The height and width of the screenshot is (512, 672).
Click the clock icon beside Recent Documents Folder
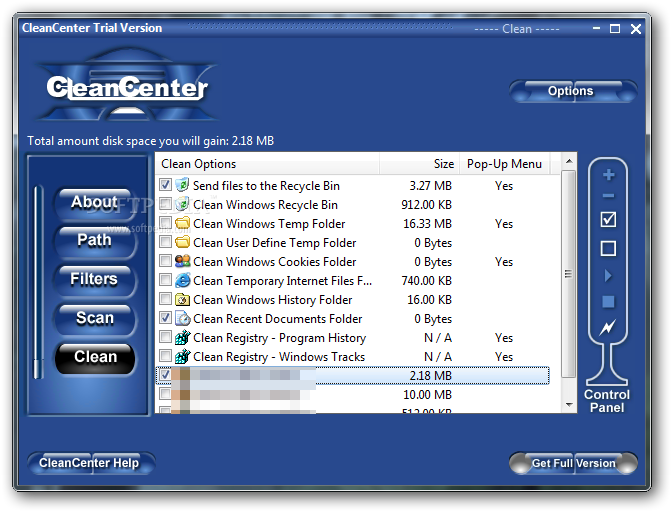click(182, 318)
